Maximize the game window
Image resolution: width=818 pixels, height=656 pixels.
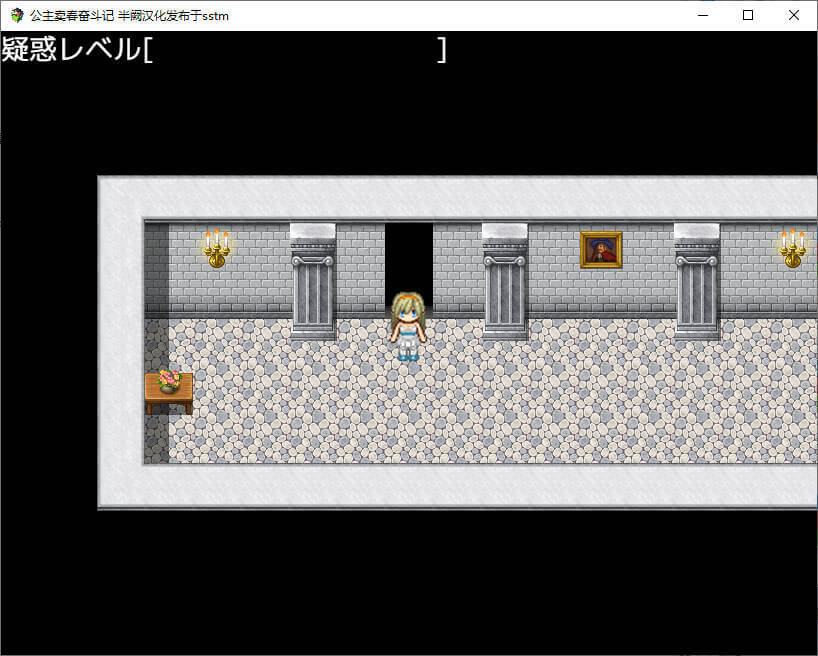(x=748, y=15)
